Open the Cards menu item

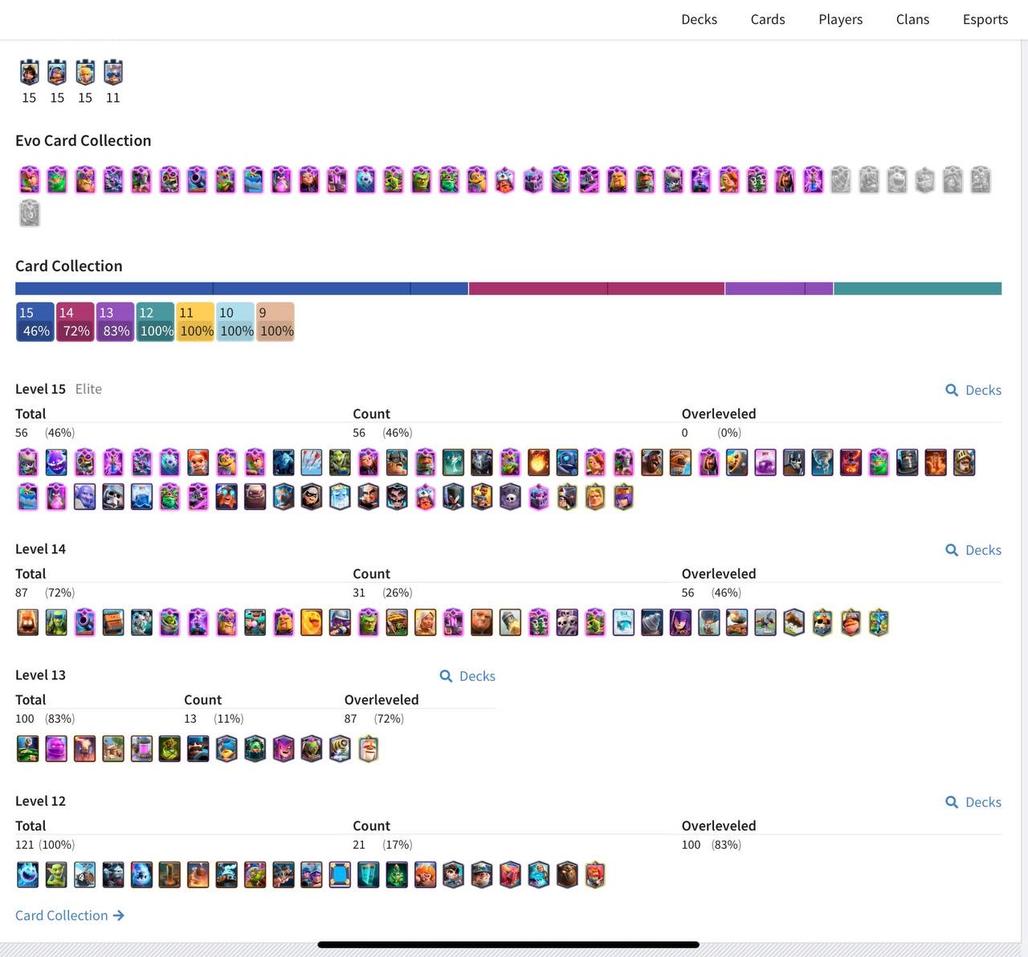[768, 20]
